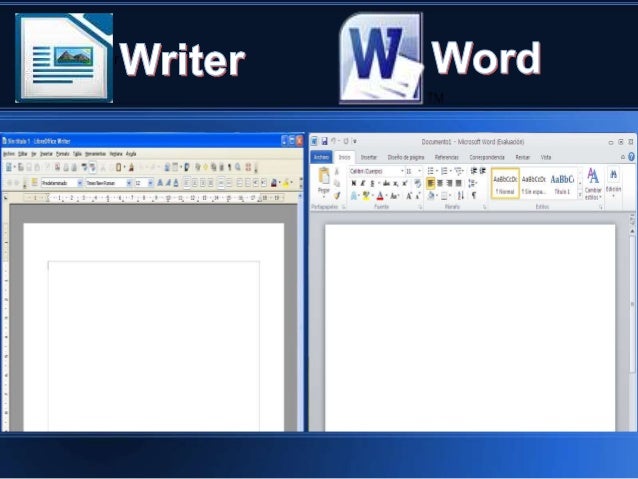Open Writer's font size 12 dropdown
This screenshot has height=479, width=638.
pos(150,183)
